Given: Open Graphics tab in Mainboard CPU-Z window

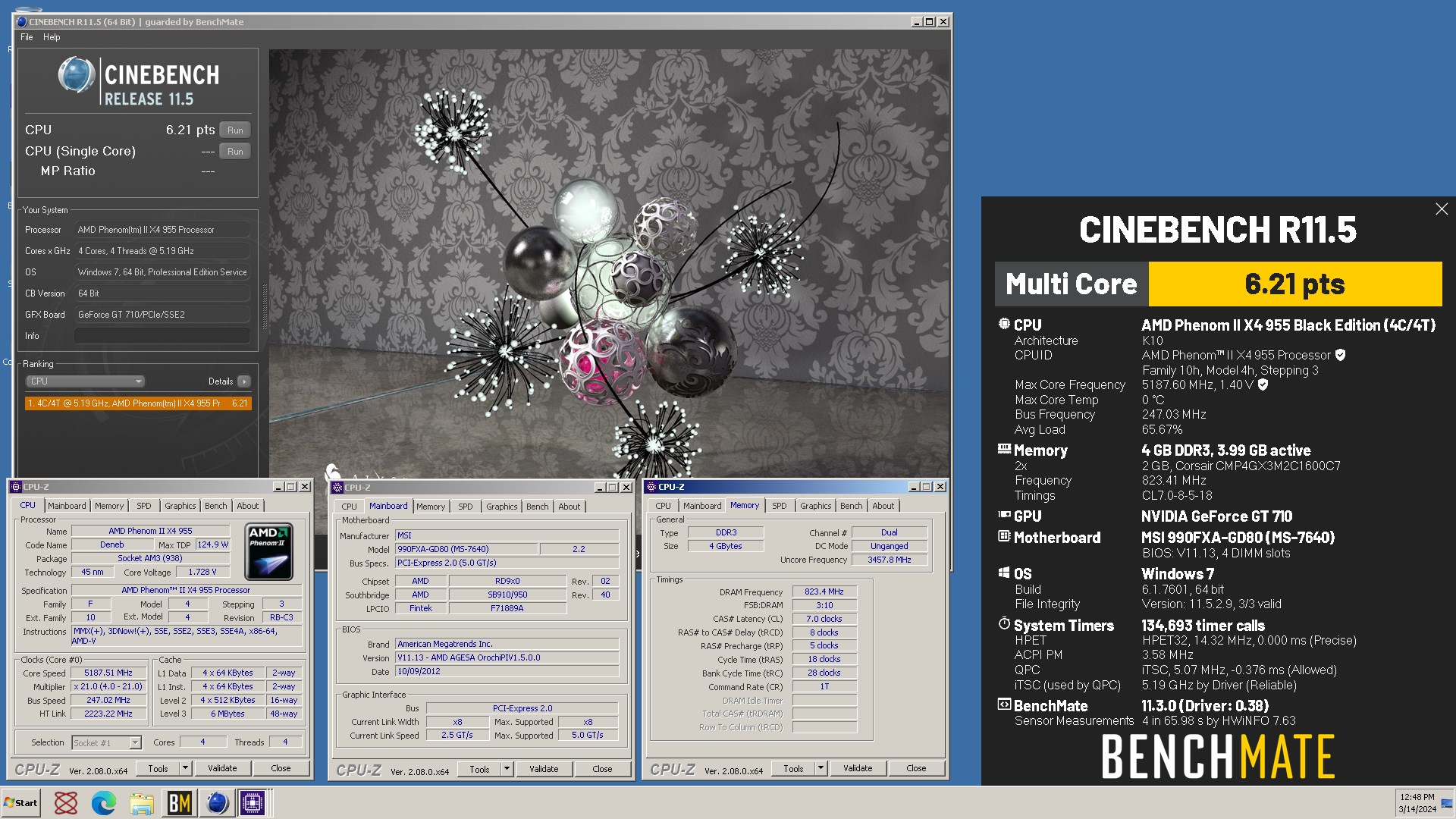Looking at the screenshot, I should pyautogui.click(x=502, y=507).
